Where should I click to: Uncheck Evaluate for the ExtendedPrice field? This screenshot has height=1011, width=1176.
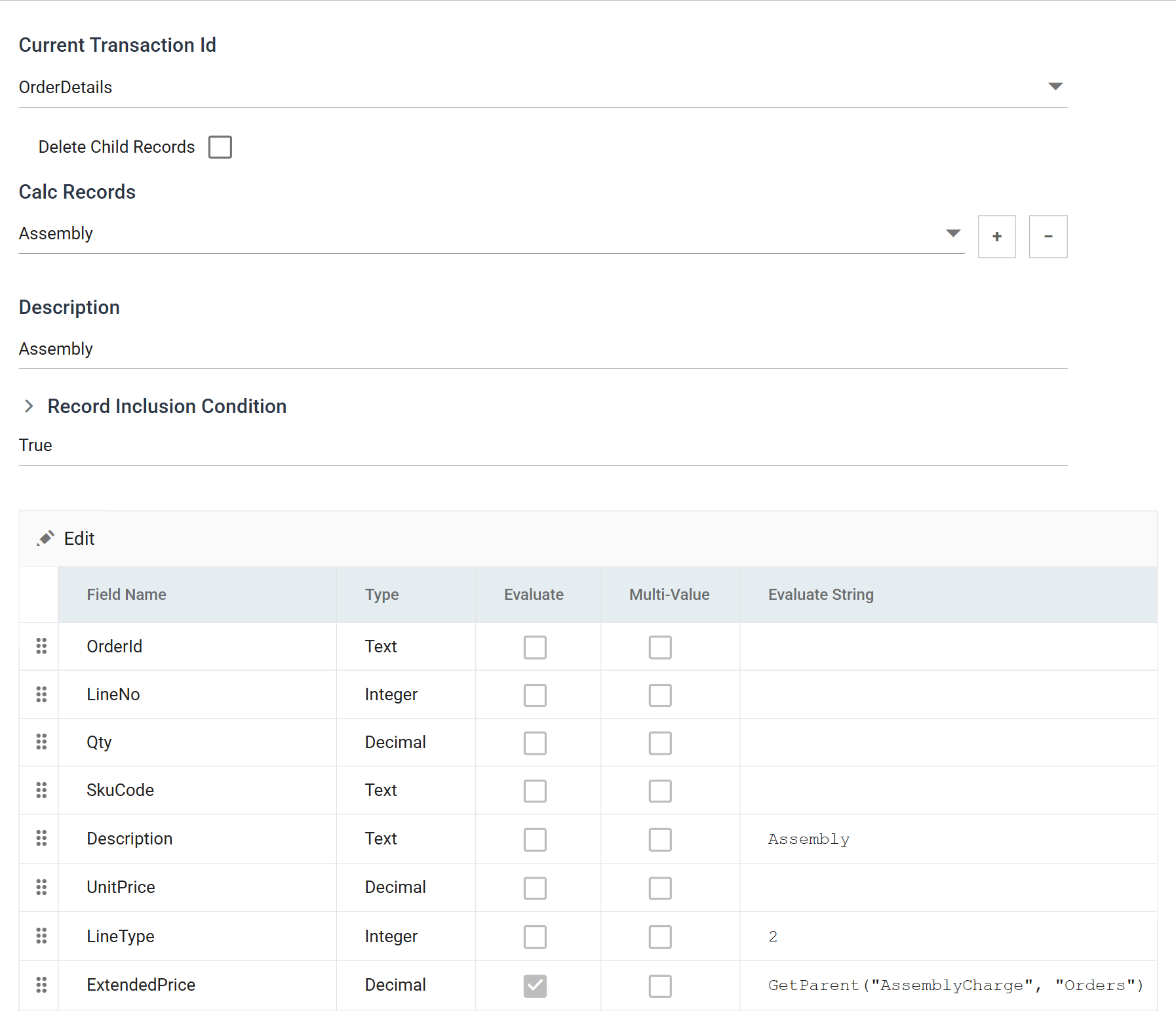(x=535, y=985)
